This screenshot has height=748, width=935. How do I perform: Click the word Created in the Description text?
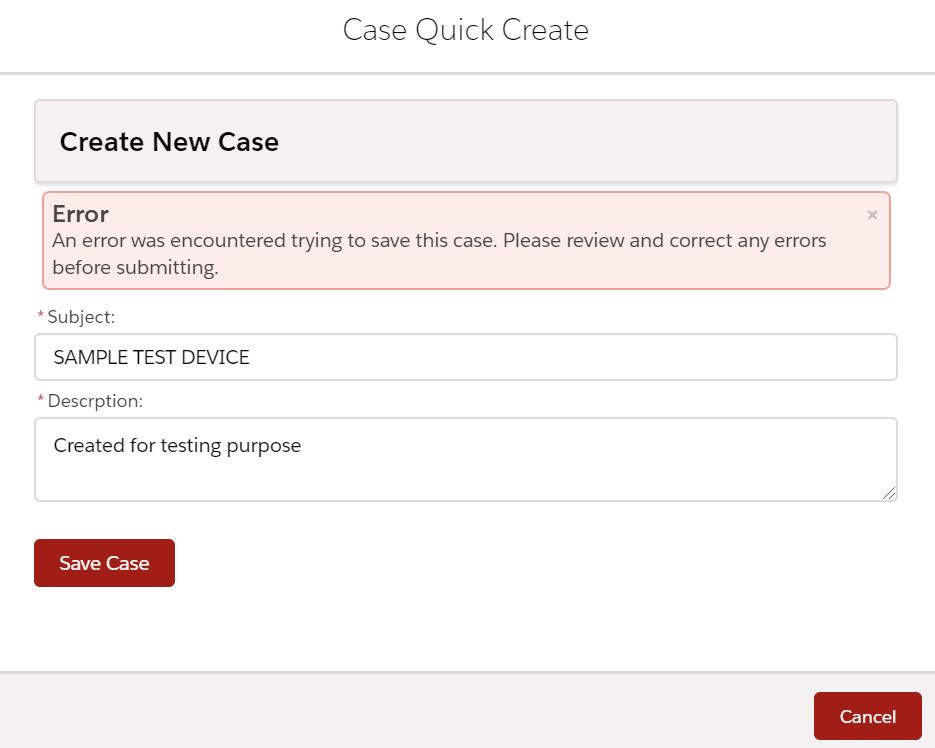click(x=88, y=445)
